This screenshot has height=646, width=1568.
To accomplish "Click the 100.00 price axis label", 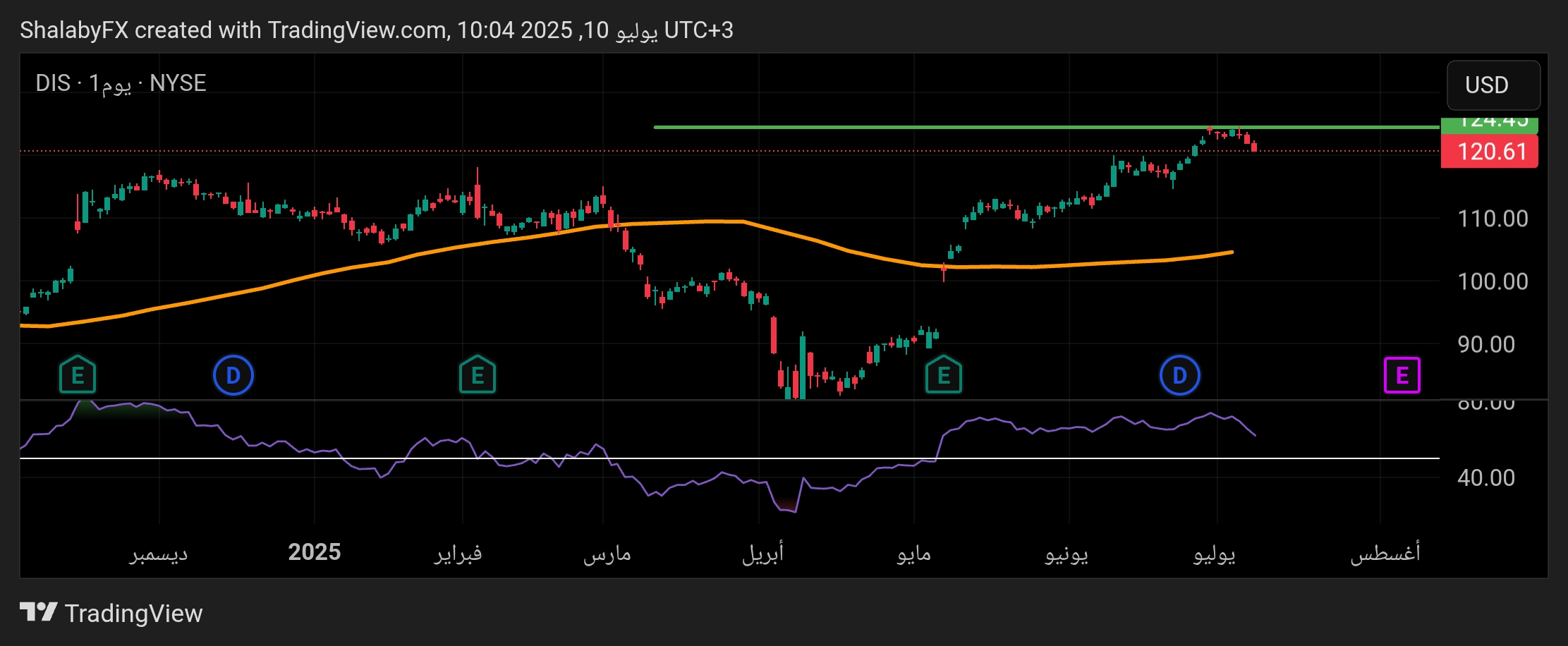I will (x=1493, y=281).
